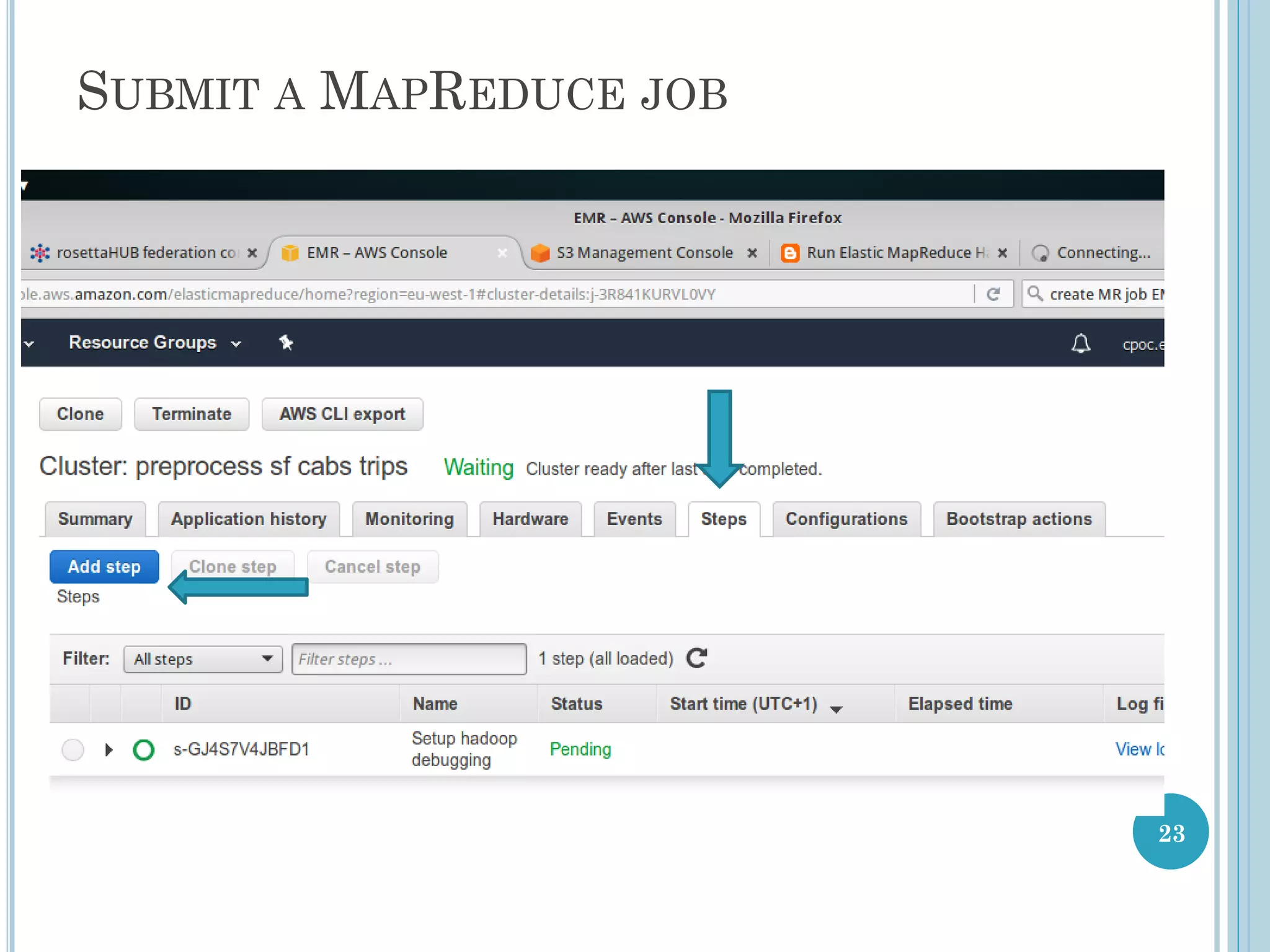Close the S3 Management Console tab

coord(752,253)
